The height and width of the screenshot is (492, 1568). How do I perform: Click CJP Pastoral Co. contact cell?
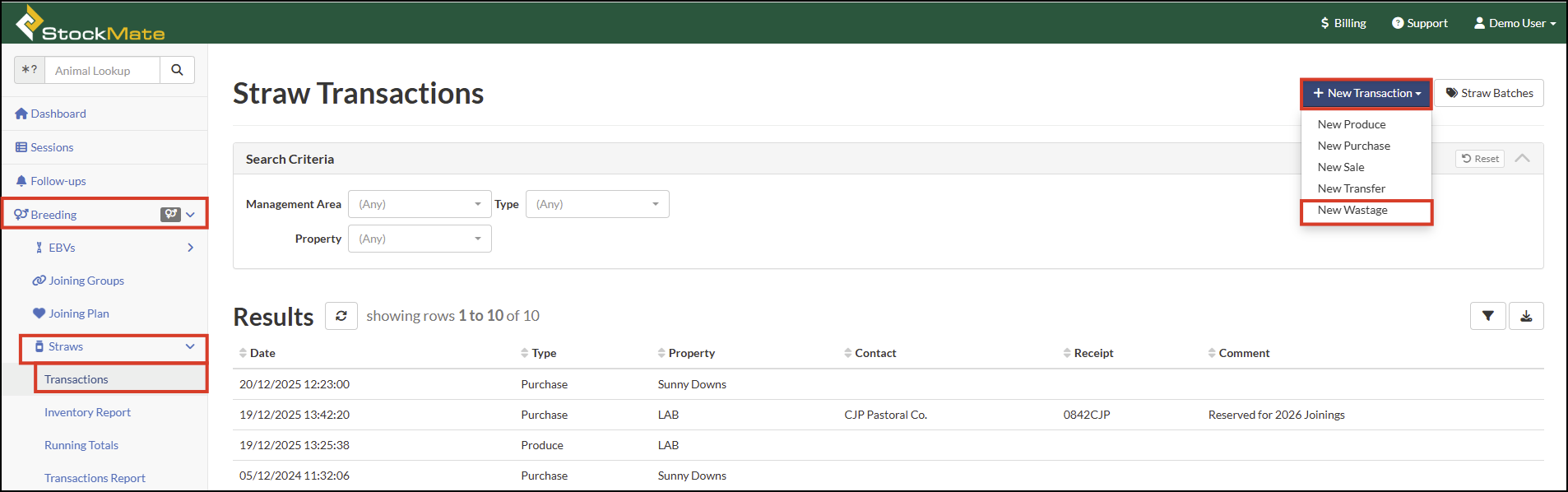[x=886, y=415]
